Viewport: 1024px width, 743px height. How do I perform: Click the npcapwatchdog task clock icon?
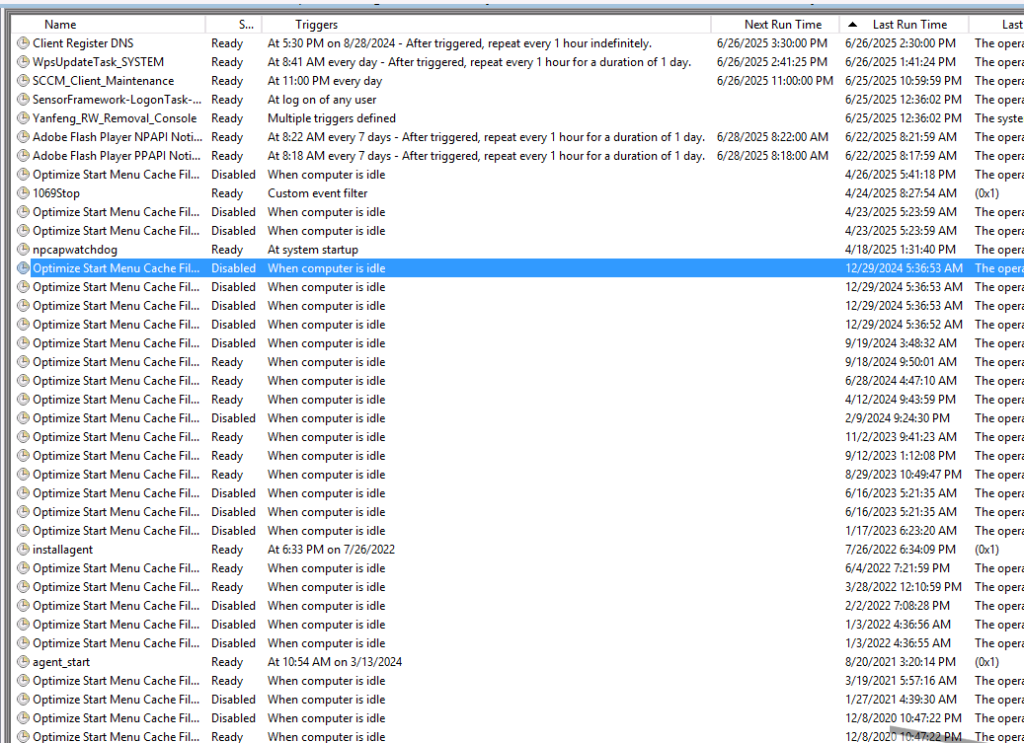[24, 249]
